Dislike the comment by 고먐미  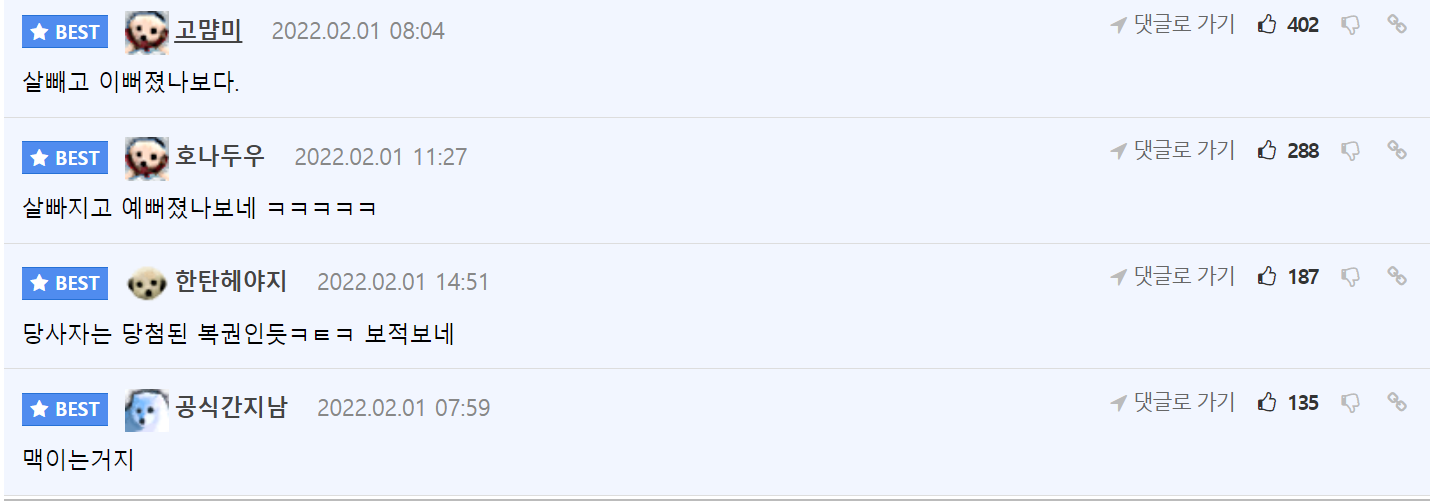coord(1350,25)
